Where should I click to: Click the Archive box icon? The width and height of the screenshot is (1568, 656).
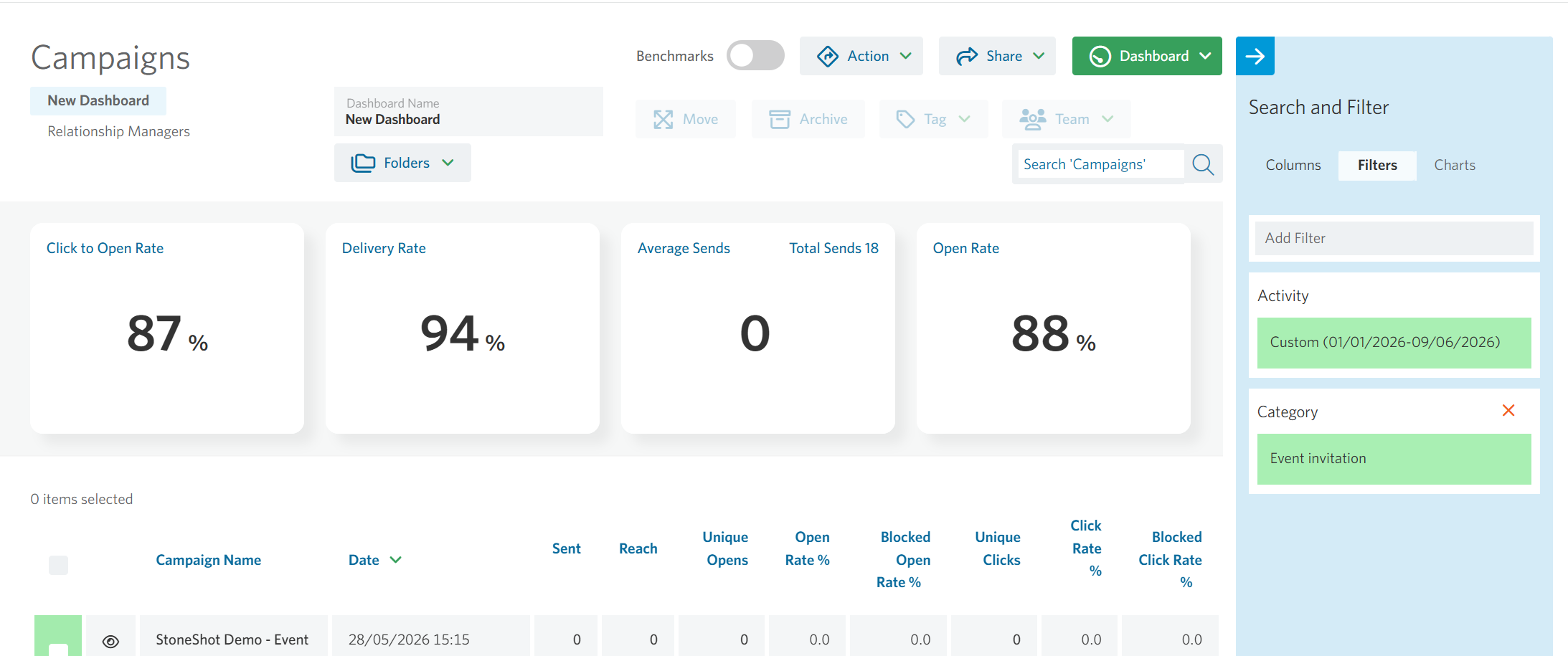tap(779, 119)
